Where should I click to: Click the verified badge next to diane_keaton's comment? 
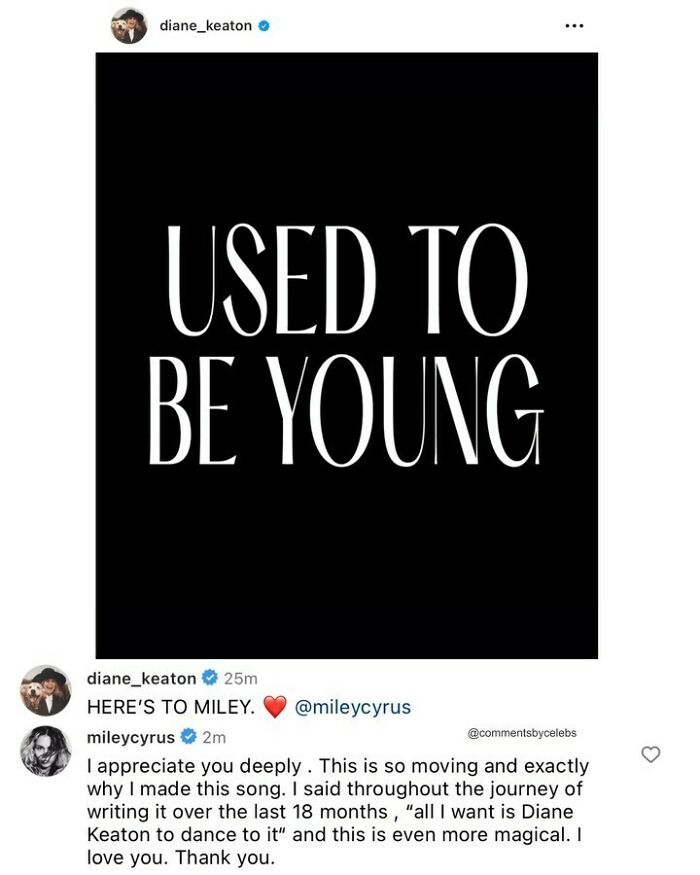pos(208,678)
